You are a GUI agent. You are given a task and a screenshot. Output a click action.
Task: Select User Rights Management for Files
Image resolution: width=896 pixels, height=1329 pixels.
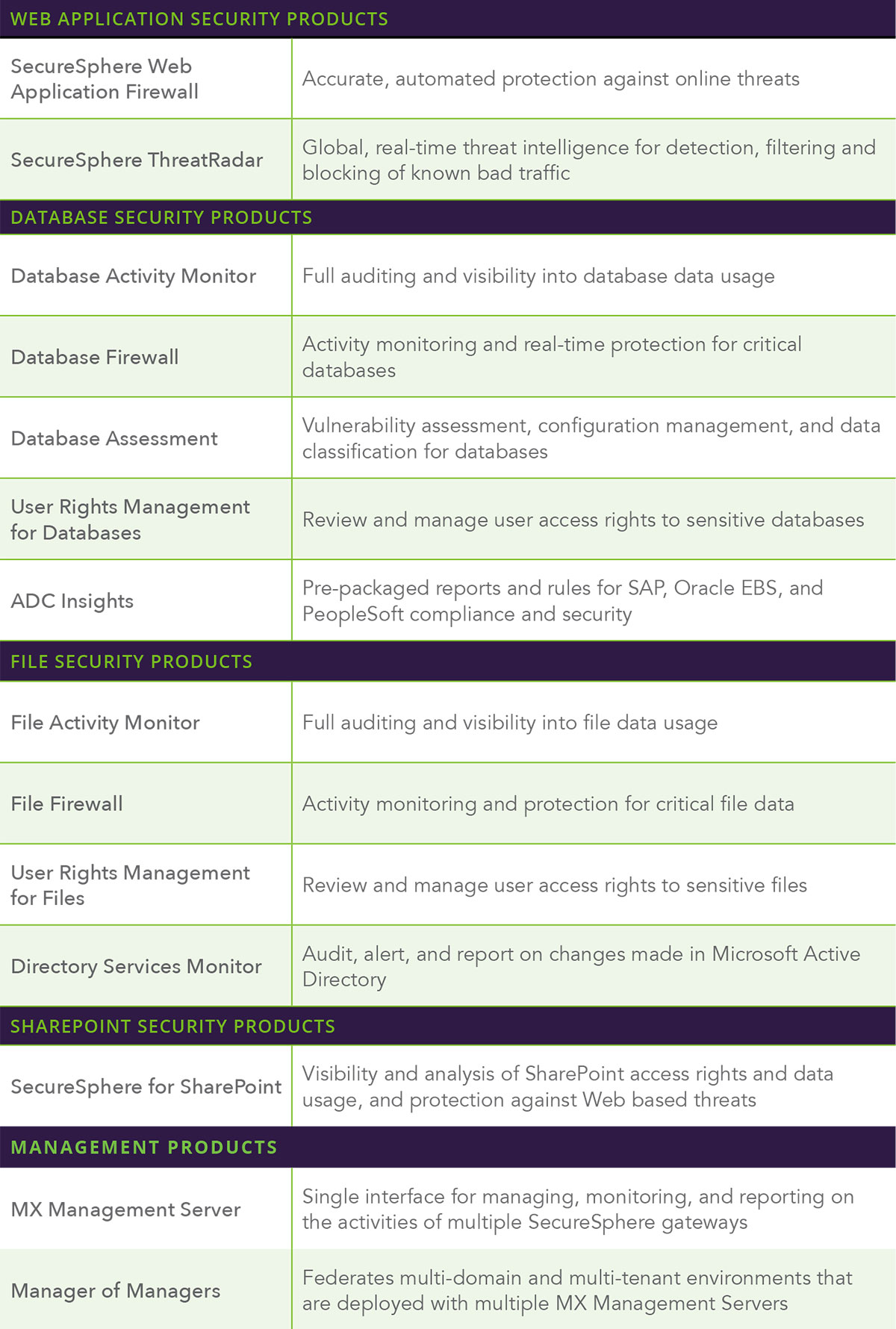(130, 886)
